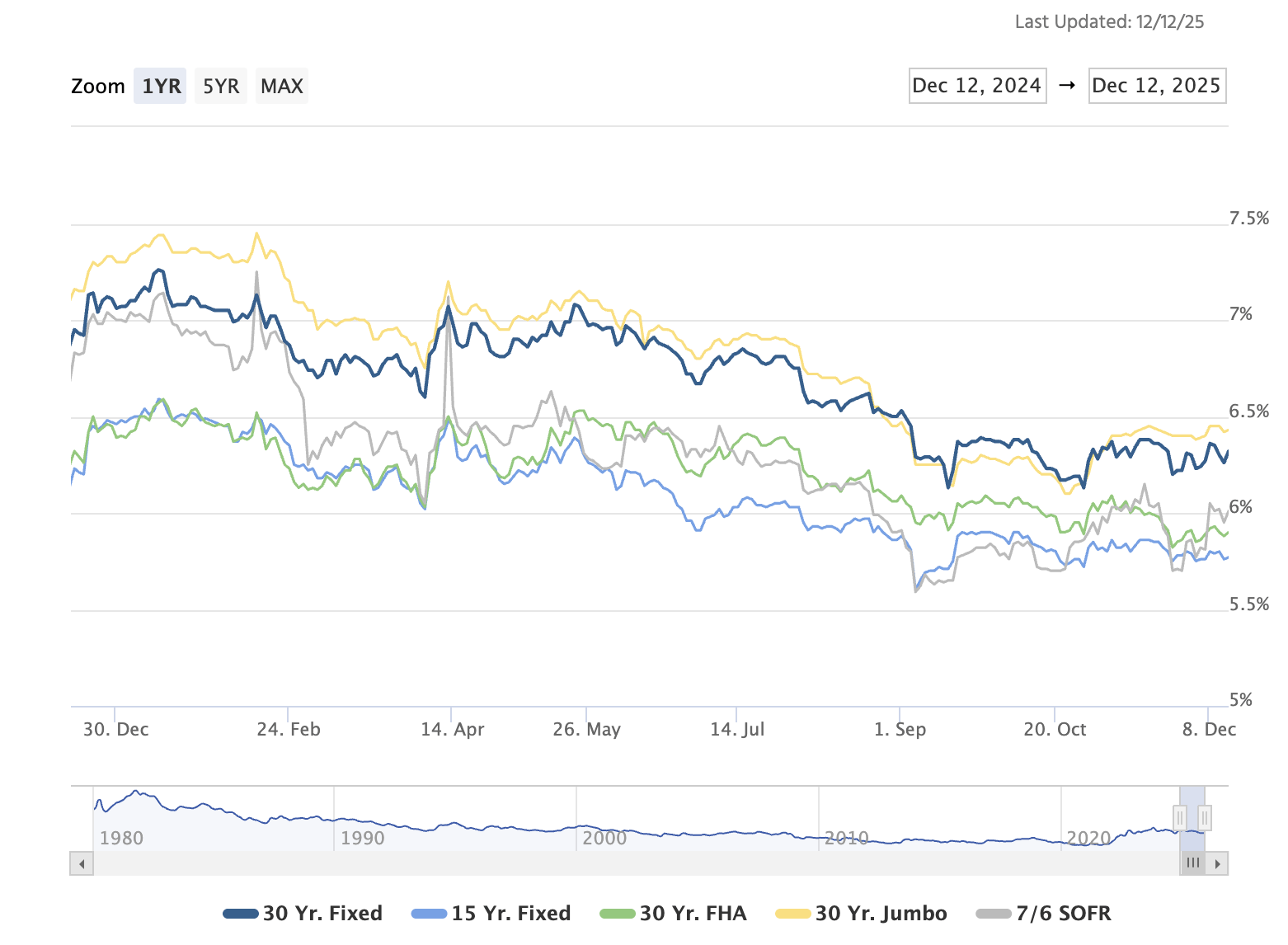The height and width of the screenshot is (945, 1288).
Task: Click the dark blue 30 Yr. Fixed legend line
Action: [241, 914]
